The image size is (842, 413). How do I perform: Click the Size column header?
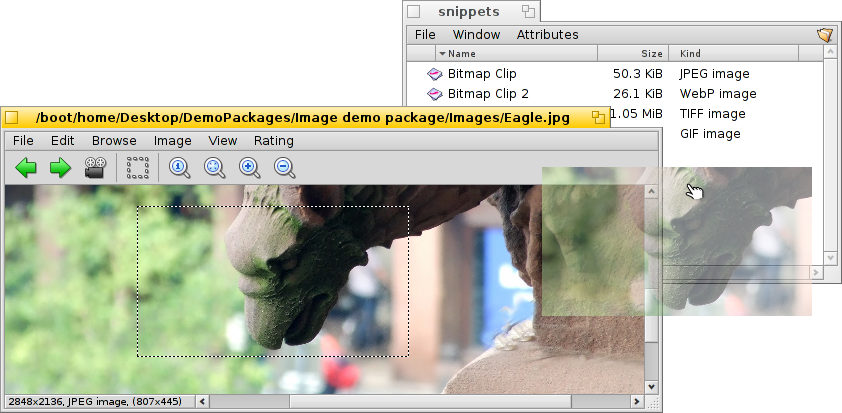coord(634,54)
